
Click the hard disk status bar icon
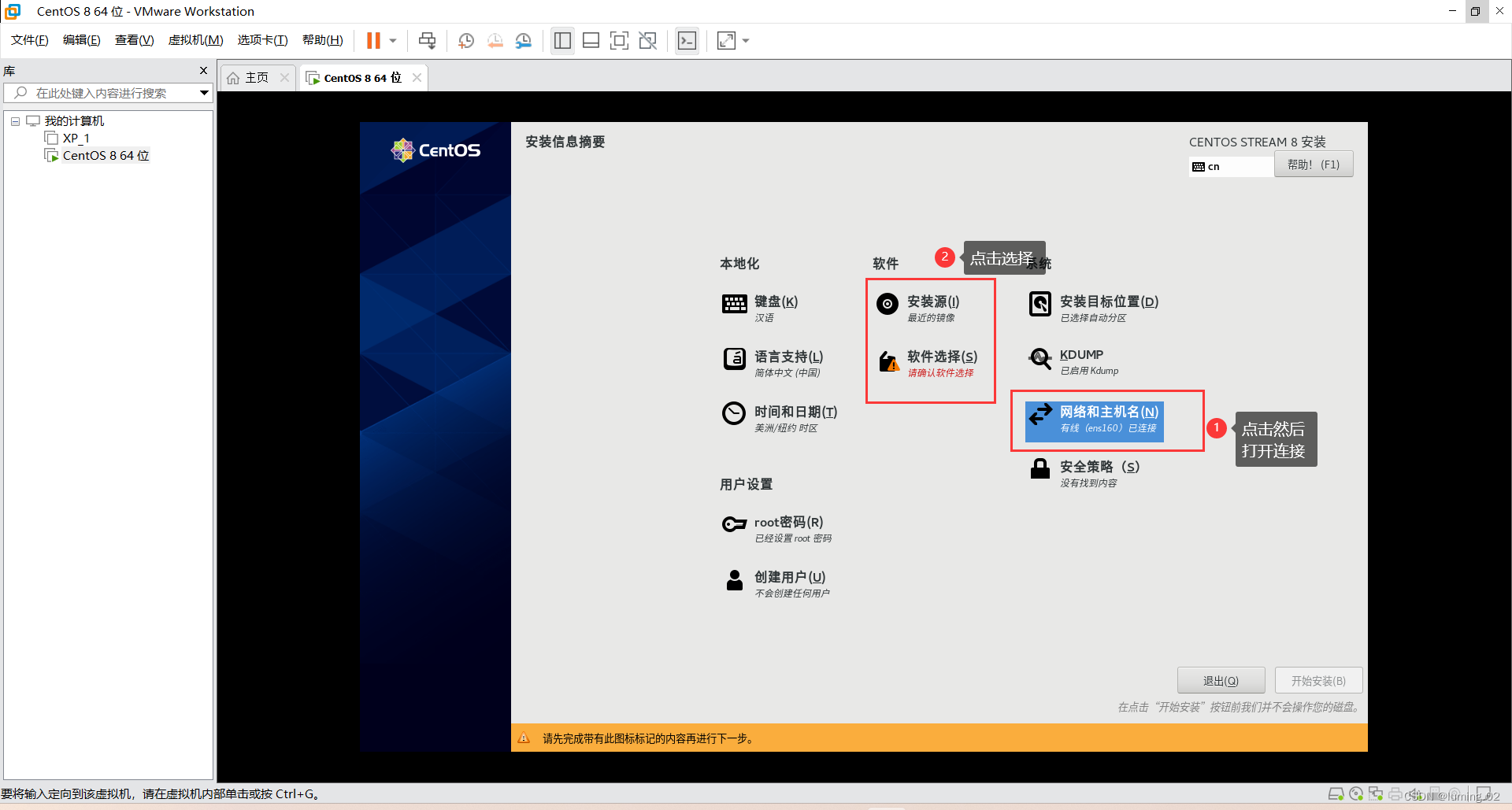point(1336,794)
